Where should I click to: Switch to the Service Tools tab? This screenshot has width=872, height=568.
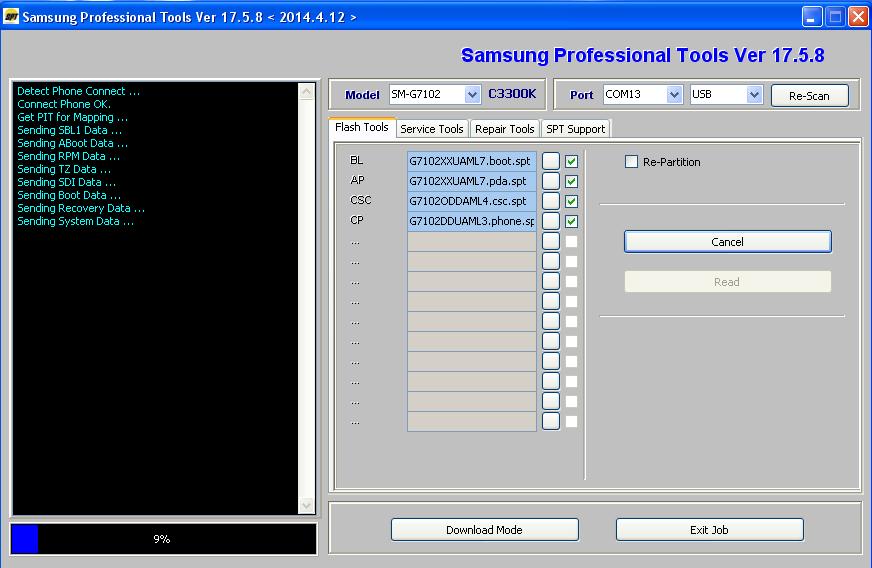432,129
